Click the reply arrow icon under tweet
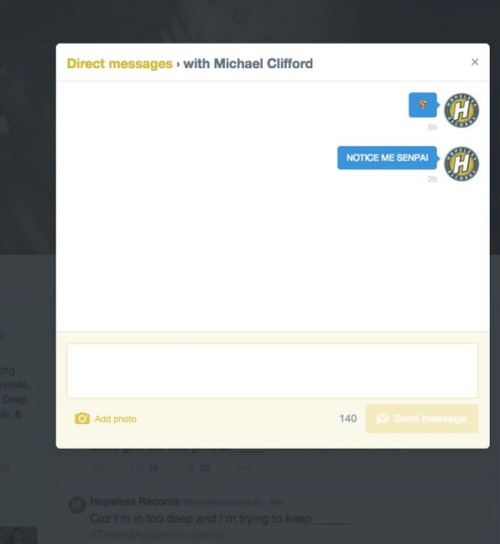 [x=97, y=468]
